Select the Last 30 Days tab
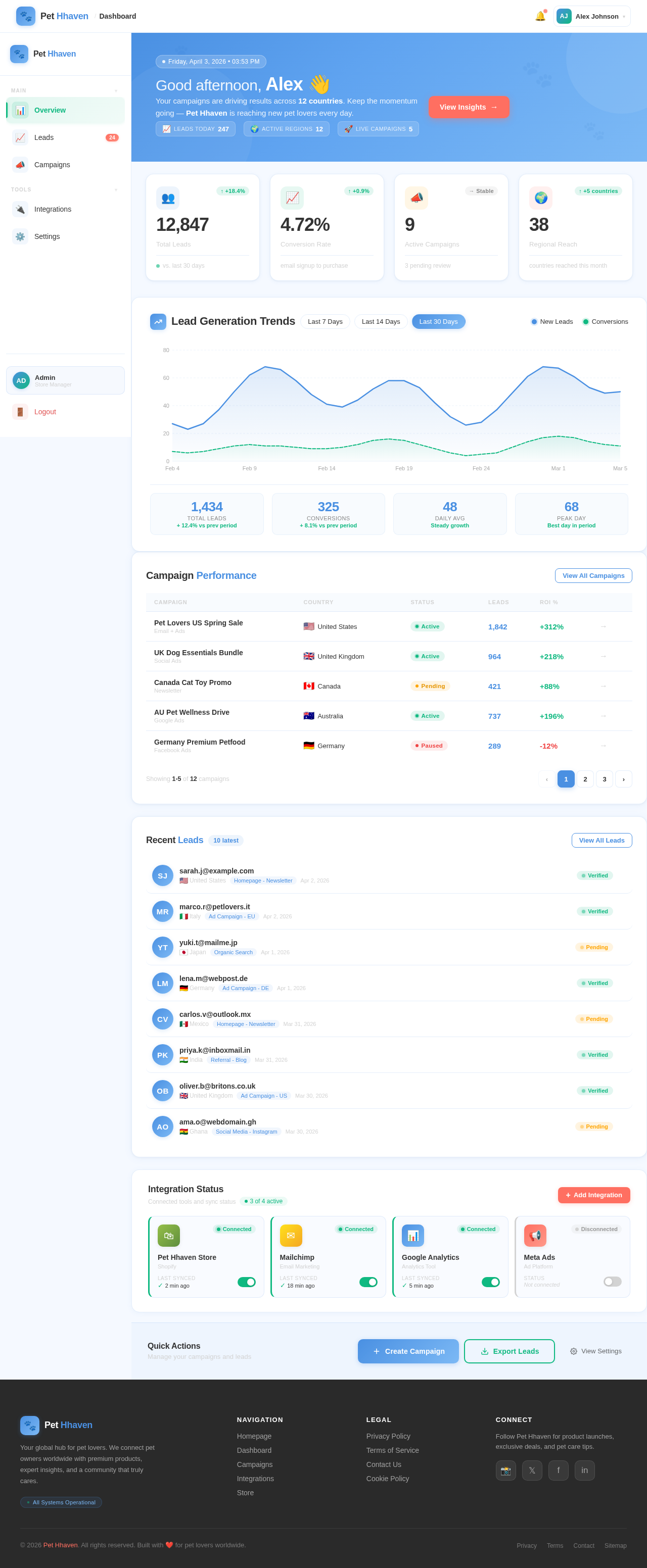Image resolution: width=647 pixels, height=1568 pixels. click(438, 321)
